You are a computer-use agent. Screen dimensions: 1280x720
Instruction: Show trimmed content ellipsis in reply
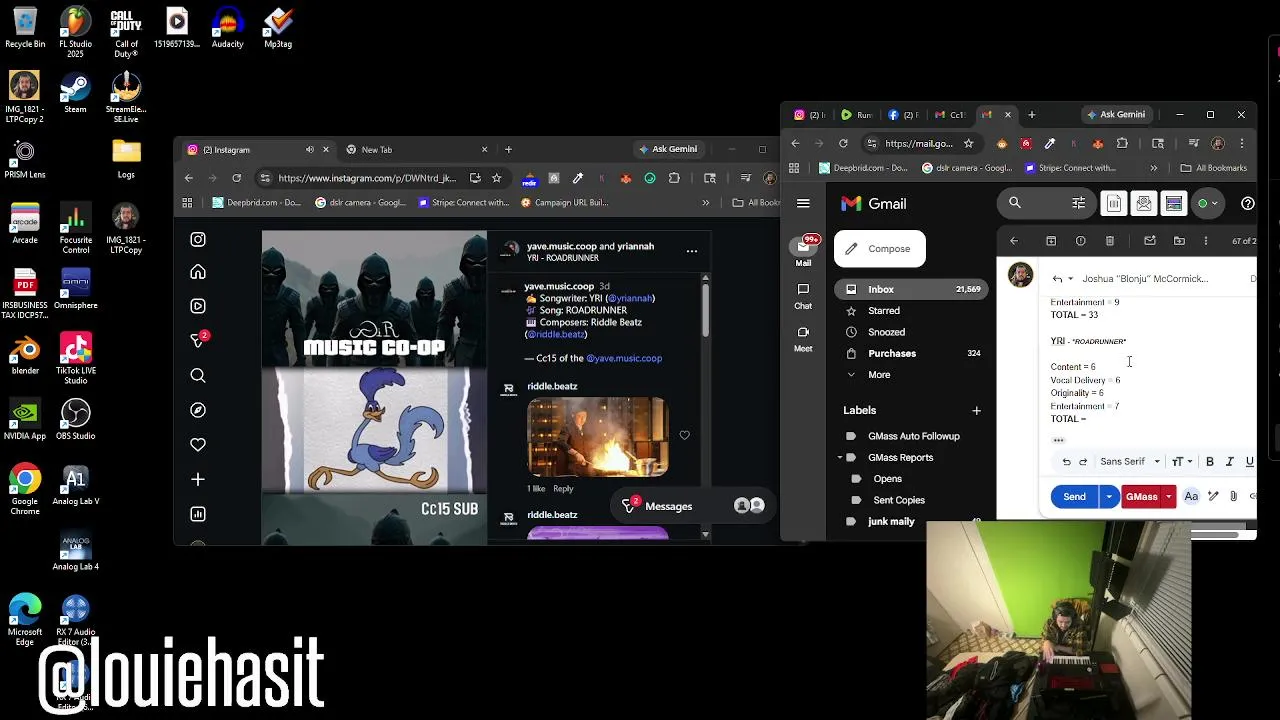pyautogui.click(x=1058, y=440)
